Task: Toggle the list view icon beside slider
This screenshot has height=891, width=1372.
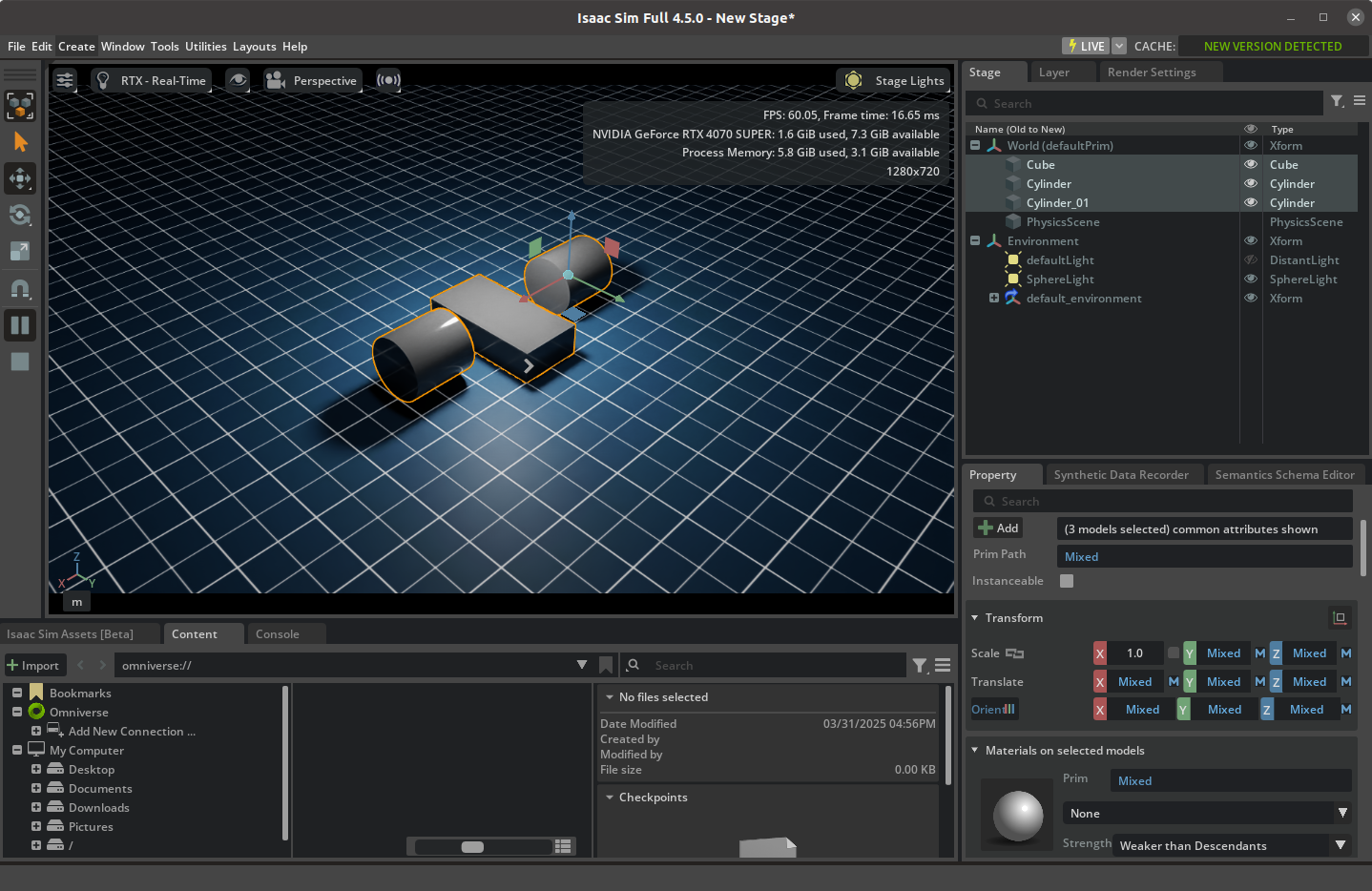Action: click(x=563, y=846)
